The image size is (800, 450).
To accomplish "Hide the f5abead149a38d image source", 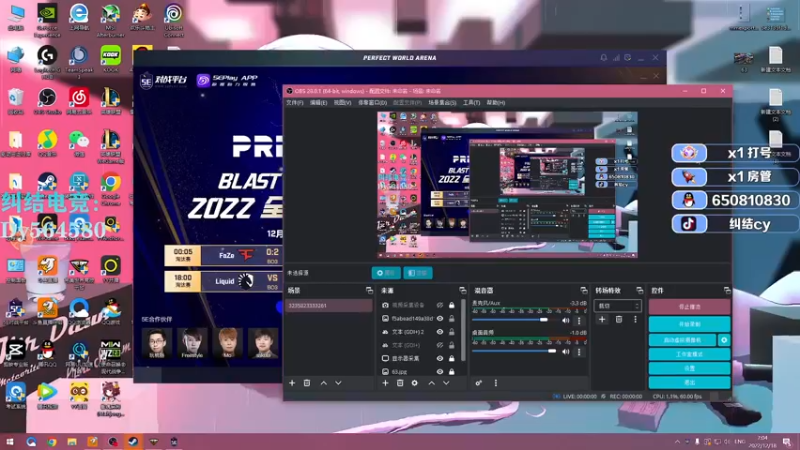I will pos(439,318).
